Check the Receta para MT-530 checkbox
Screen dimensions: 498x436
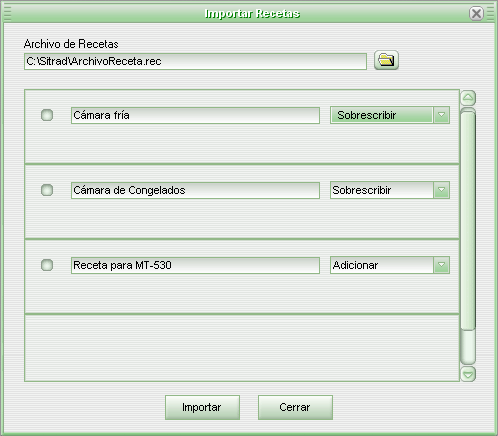tap(47, 265)
